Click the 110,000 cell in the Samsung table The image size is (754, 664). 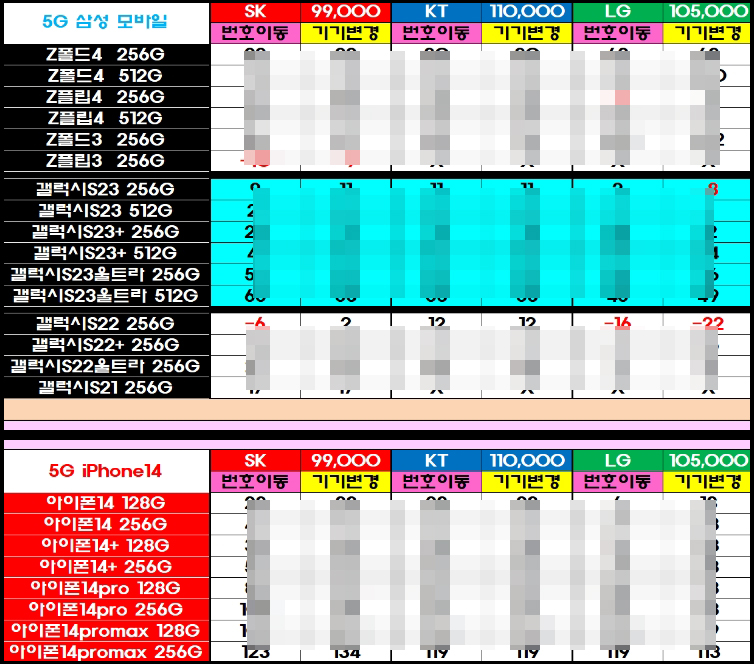click(527, 12)
